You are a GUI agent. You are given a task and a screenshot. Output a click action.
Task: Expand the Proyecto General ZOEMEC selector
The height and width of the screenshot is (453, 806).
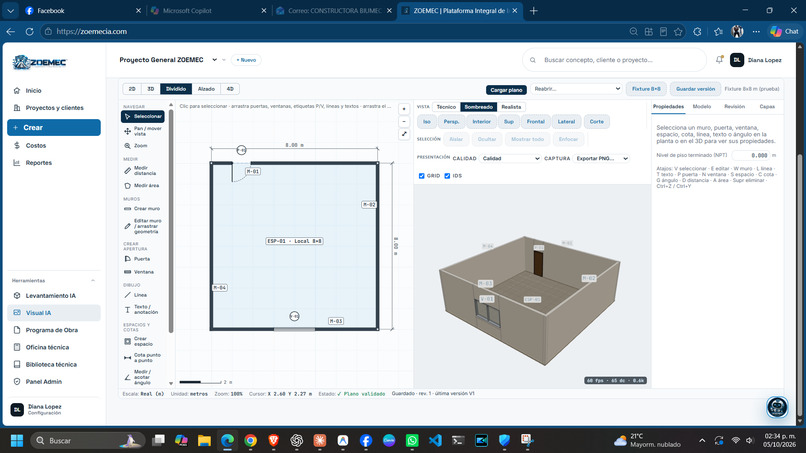(214, 60)
